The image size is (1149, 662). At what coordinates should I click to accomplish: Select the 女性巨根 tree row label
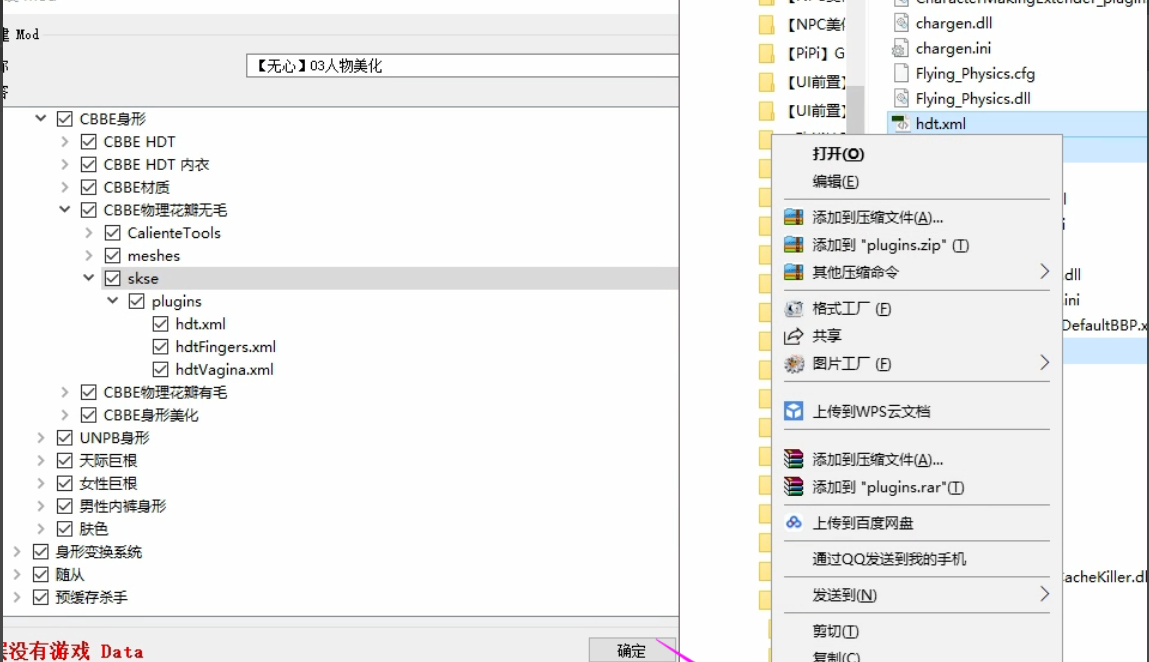pyautogui.click(x=108, y=484)
